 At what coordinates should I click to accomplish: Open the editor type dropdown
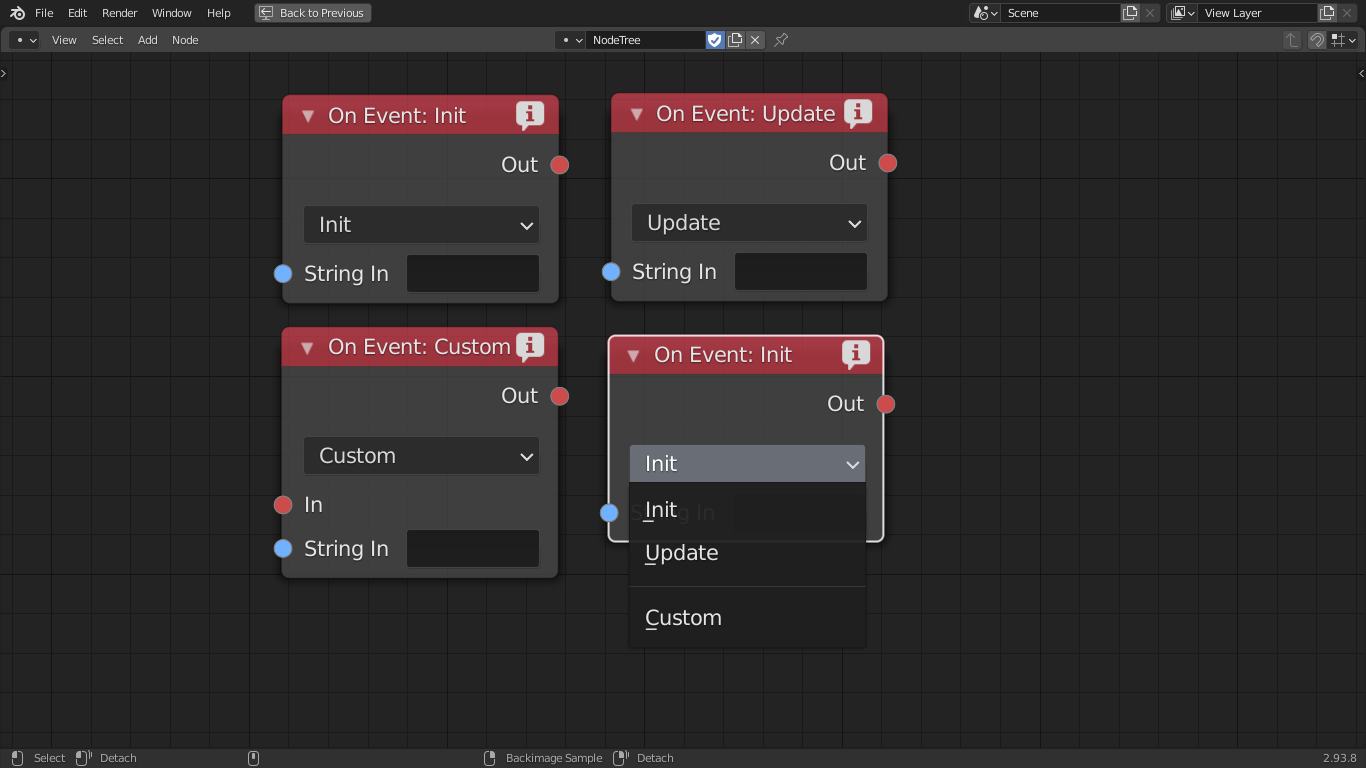point(24,40)
